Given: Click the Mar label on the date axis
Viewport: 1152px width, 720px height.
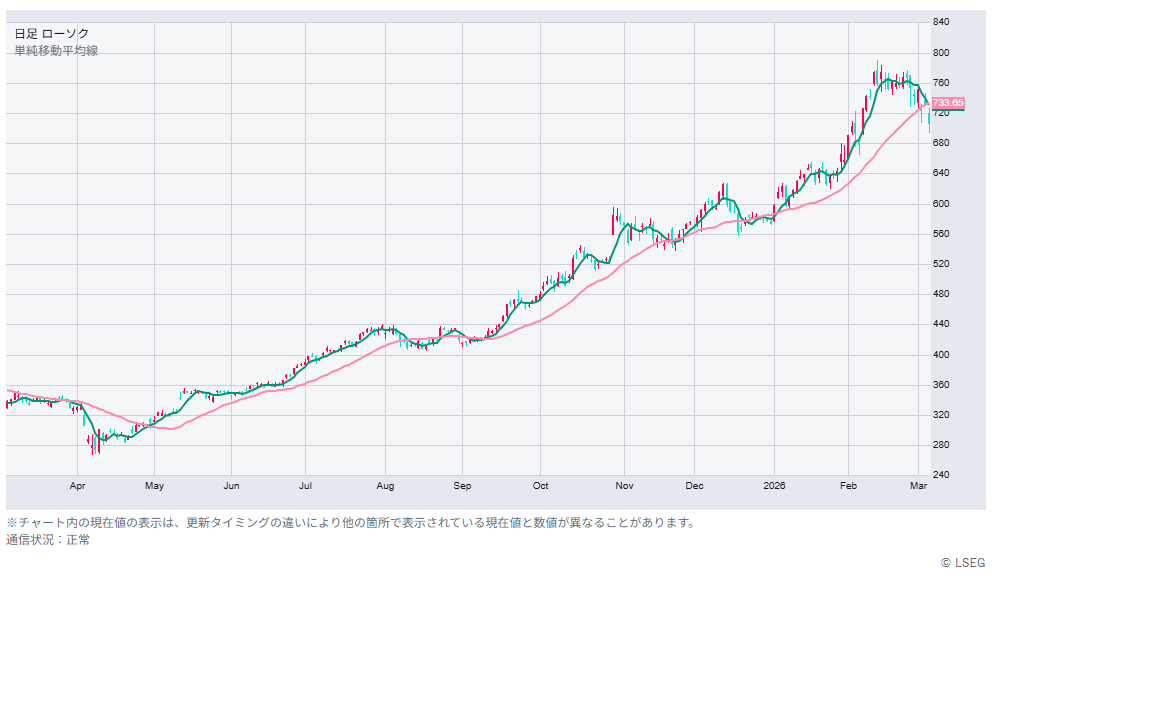Looking at the screenshot, I should pos(919,486).
